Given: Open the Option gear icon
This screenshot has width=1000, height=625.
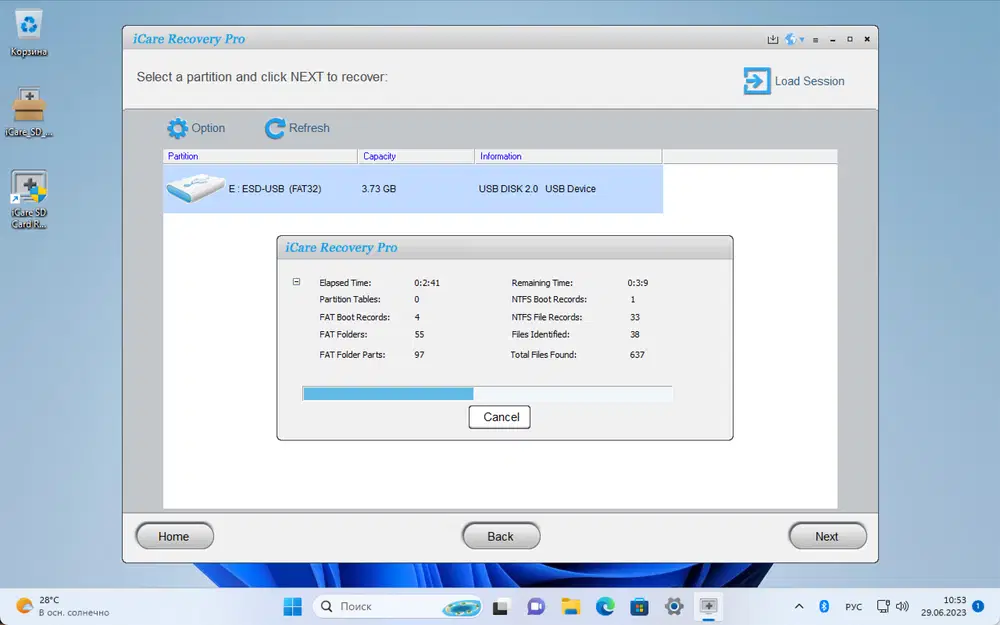Looking at the screenshot, I should [177, 128].
